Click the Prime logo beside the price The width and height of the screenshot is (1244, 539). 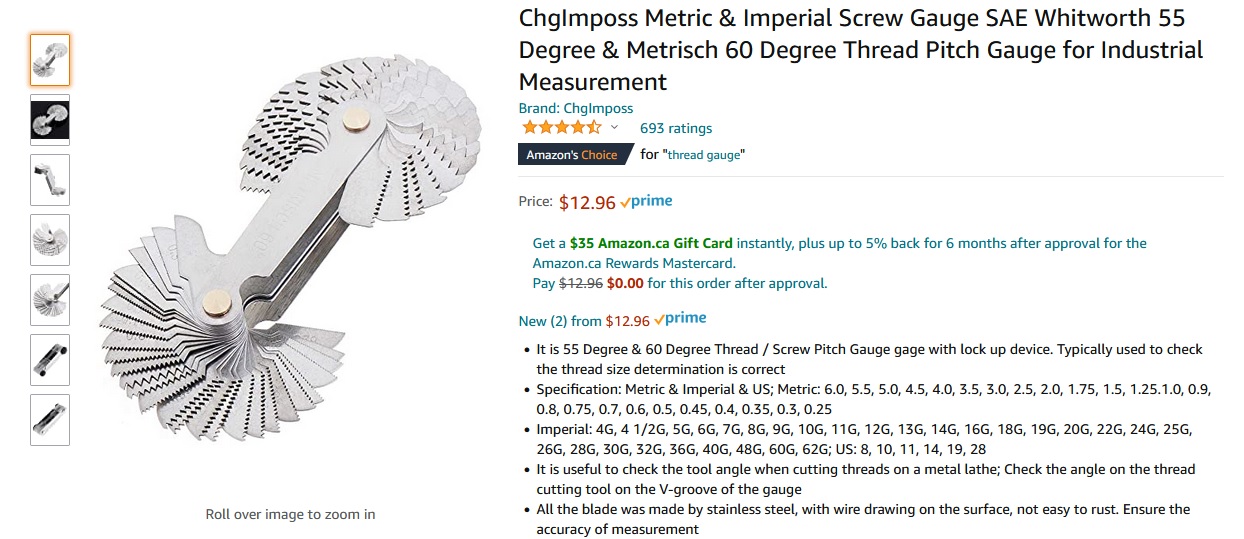coord(647,202)
